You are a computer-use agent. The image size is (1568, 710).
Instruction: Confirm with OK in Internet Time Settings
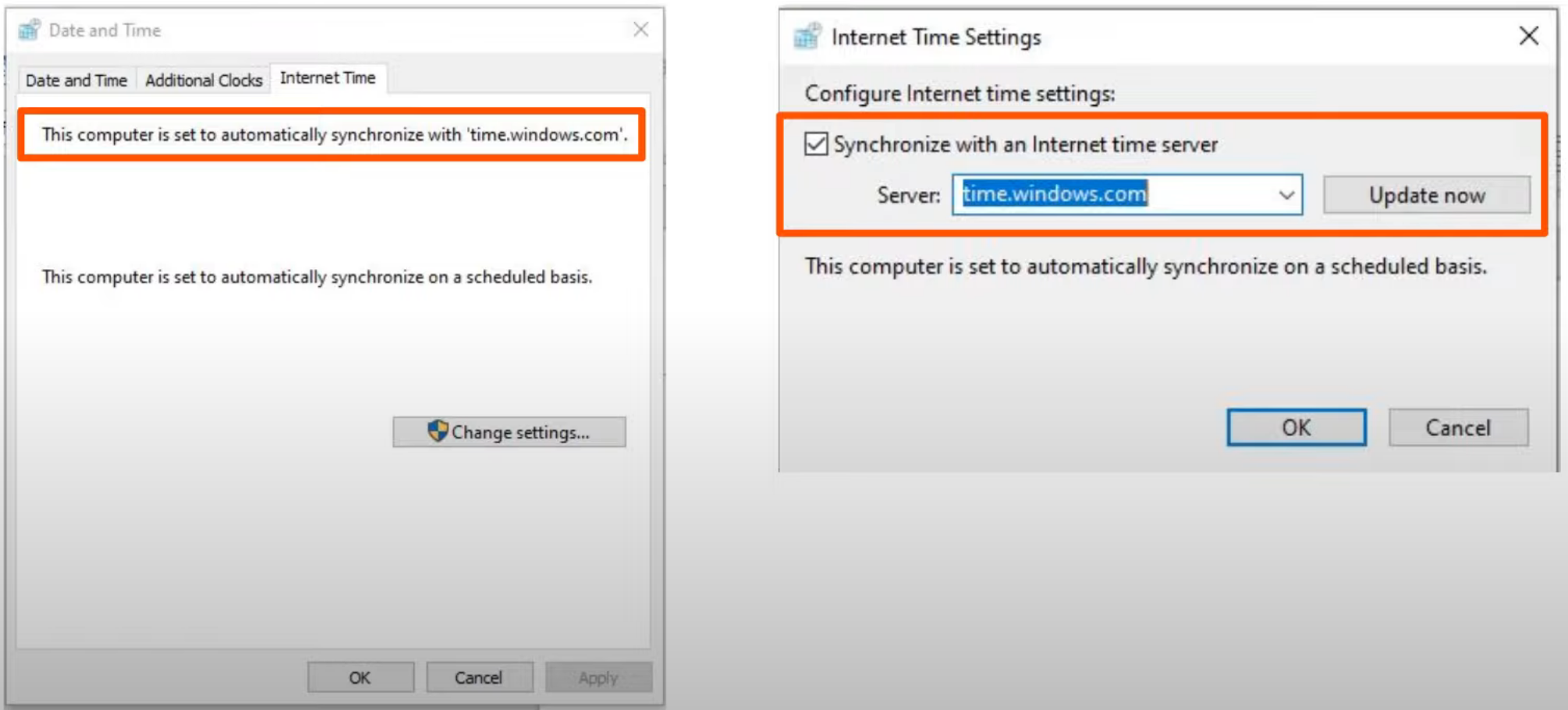point(1296,428)
